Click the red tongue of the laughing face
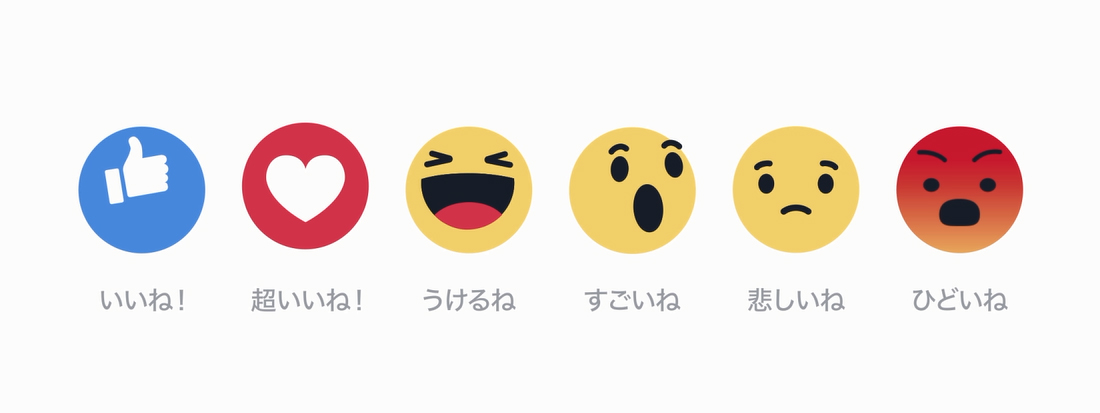This screenshot has height=413, width=1100. (469, 215)
